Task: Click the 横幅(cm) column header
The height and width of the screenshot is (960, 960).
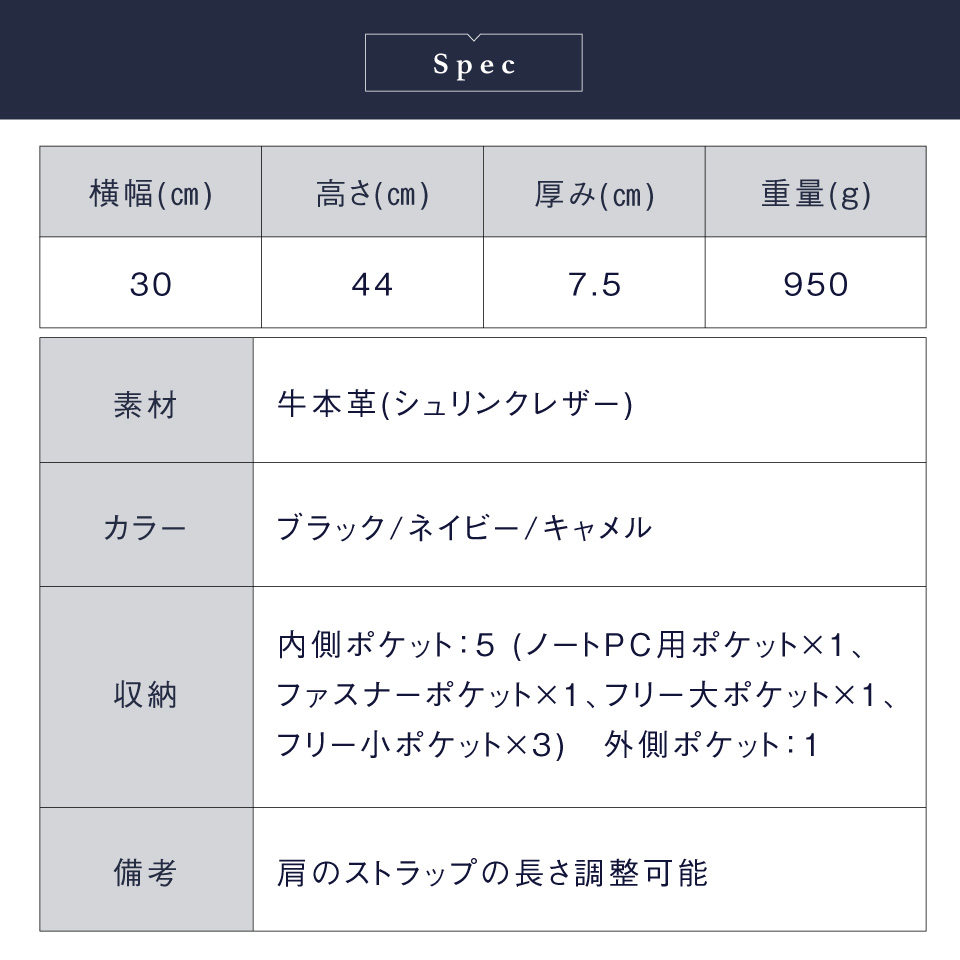Action: (151, 192)
